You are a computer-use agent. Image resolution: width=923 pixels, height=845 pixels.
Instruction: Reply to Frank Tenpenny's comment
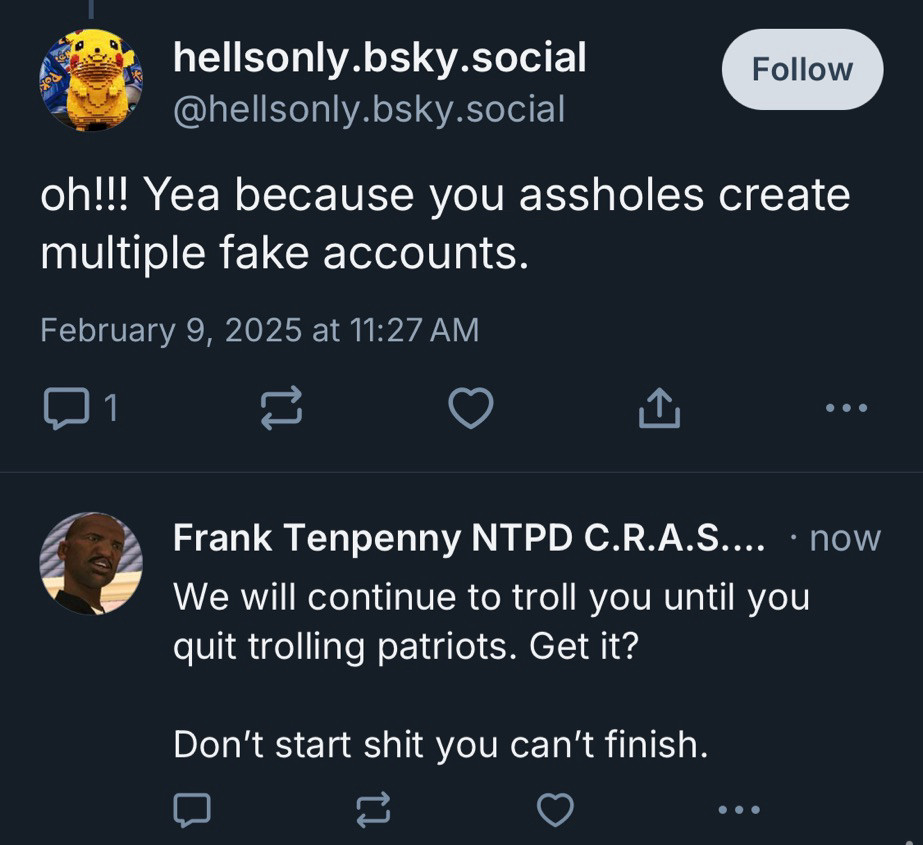coord(192,810)
